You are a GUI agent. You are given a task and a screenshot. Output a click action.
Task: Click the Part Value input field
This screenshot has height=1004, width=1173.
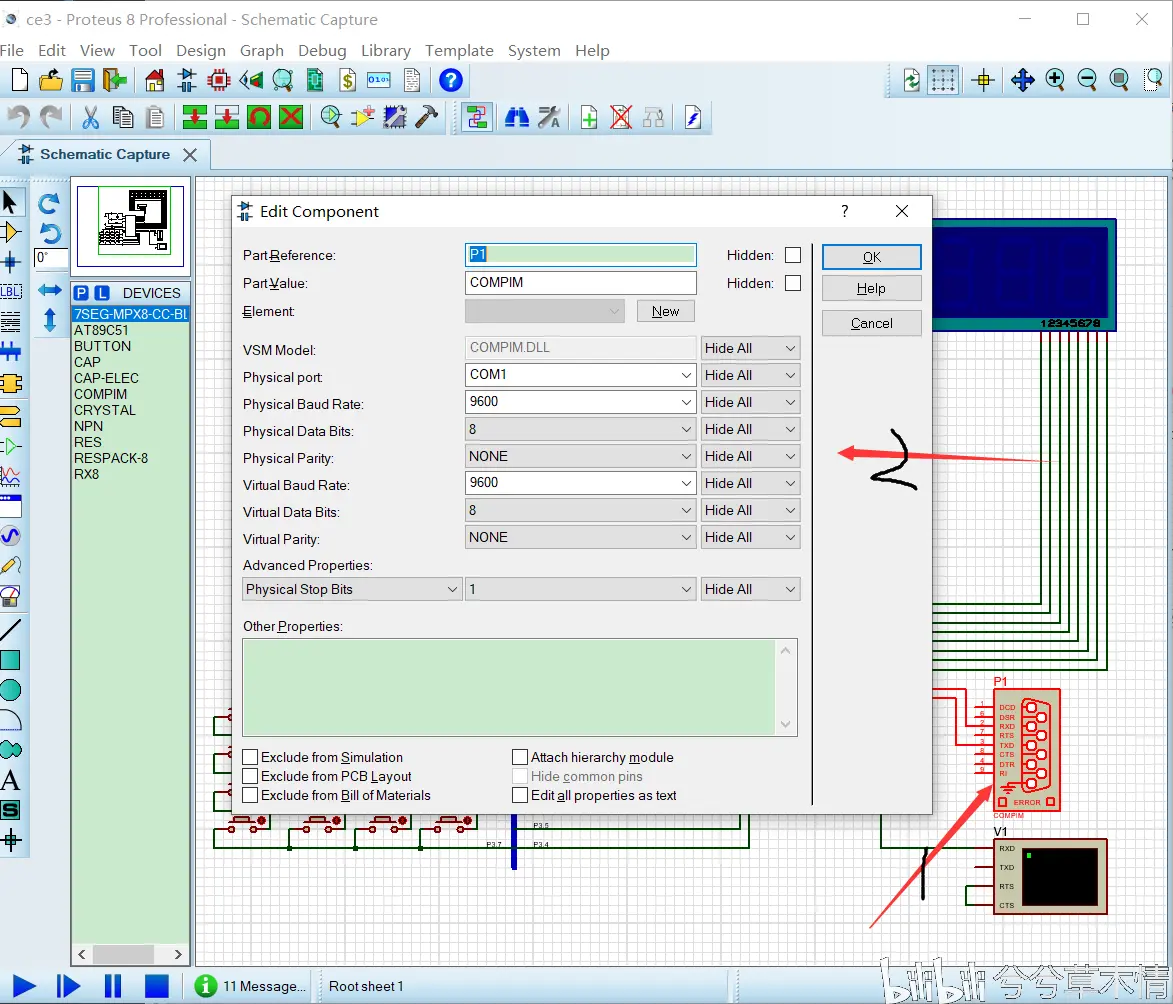coord(580,283)
